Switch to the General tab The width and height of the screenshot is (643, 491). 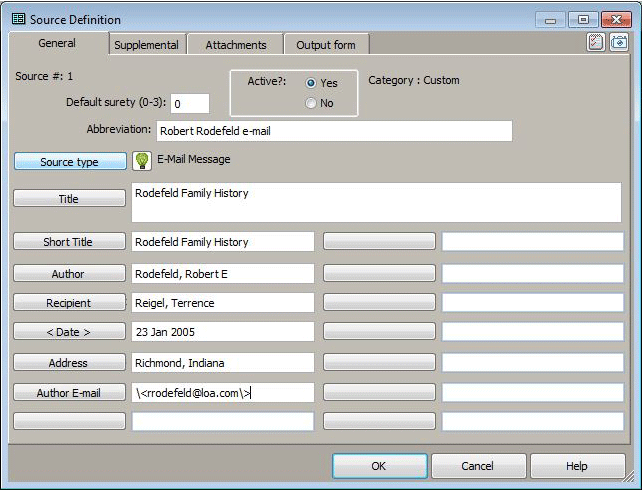[57, 43]
